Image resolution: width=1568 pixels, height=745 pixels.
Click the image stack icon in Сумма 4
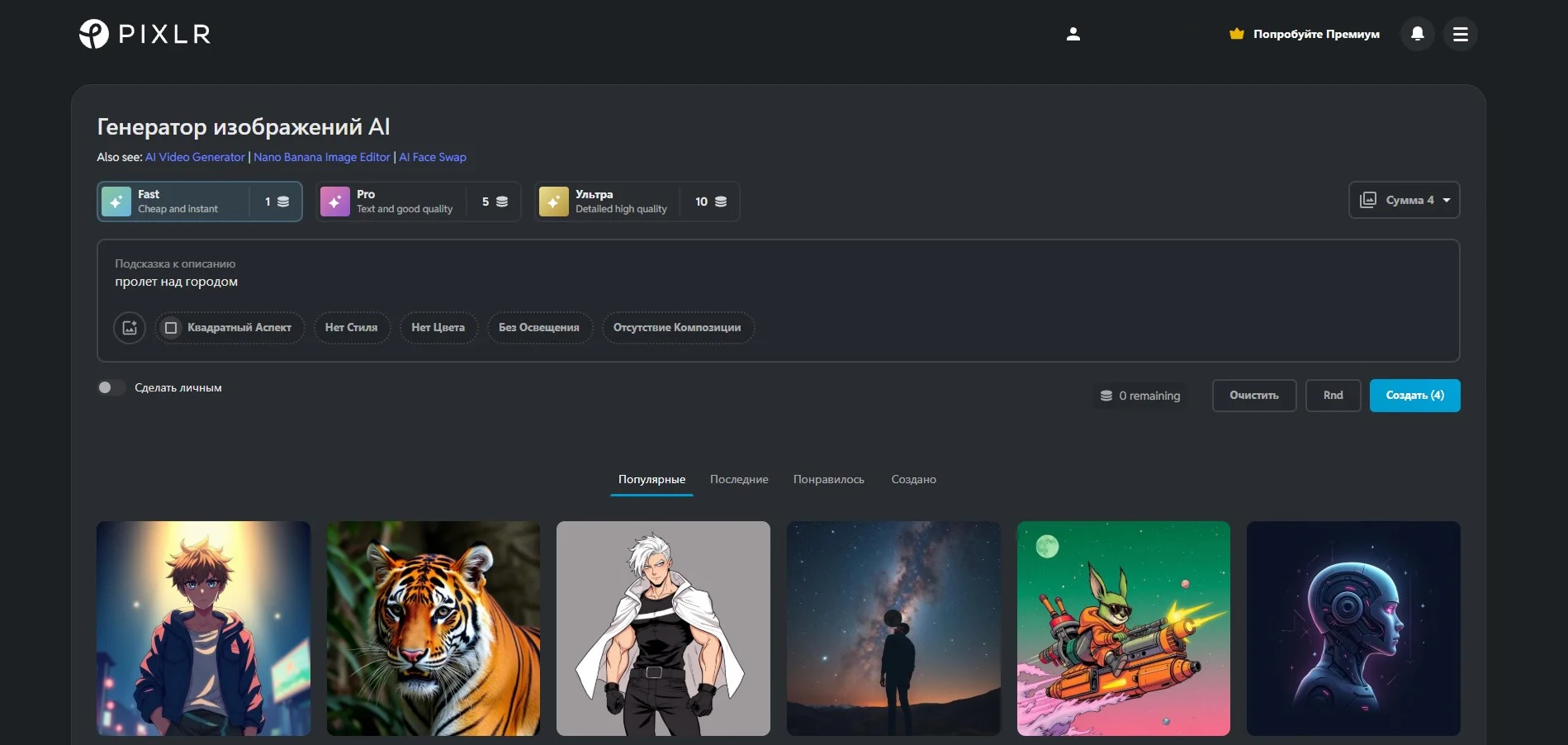point(1368,200)
